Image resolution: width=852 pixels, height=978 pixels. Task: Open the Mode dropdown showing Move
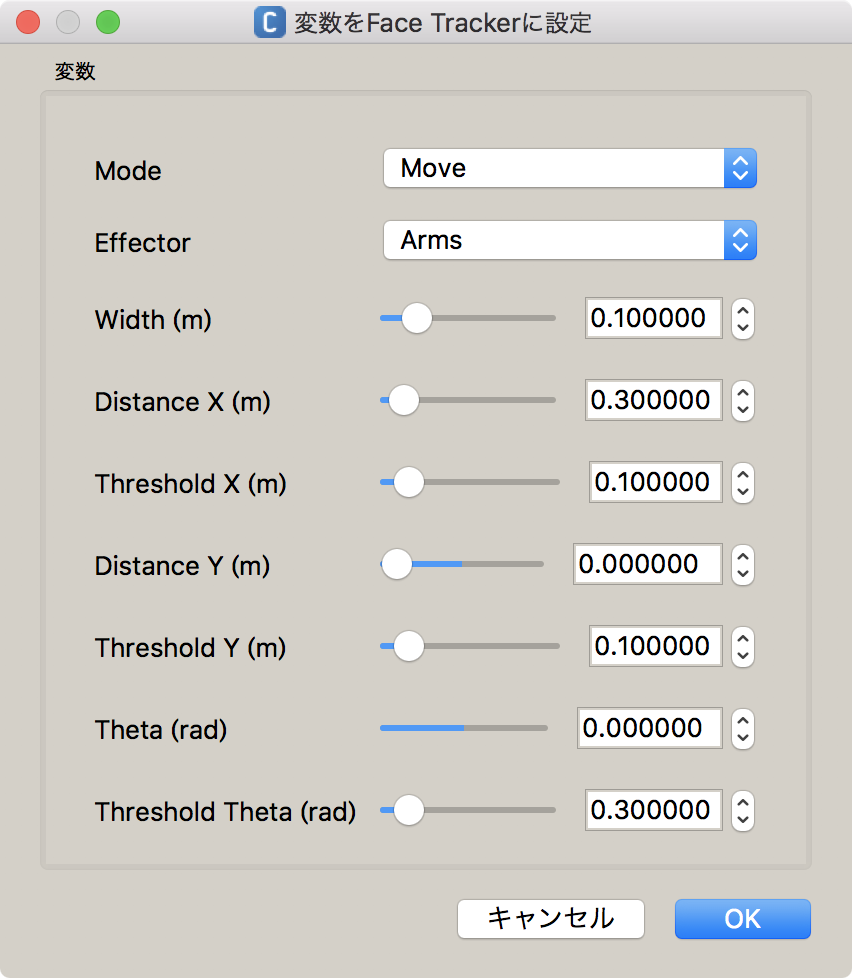tap(569, 168)
